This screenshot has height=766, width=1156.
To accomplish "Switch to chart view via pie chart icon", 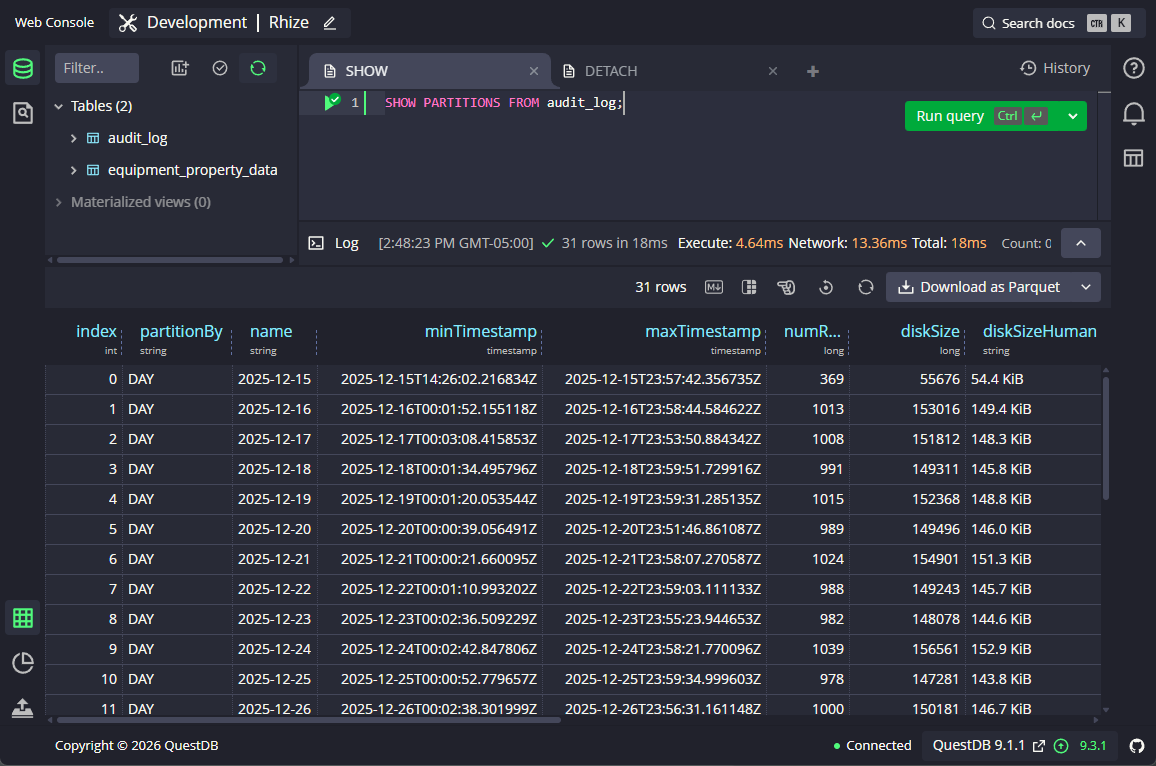I will (x=22, y=662).
